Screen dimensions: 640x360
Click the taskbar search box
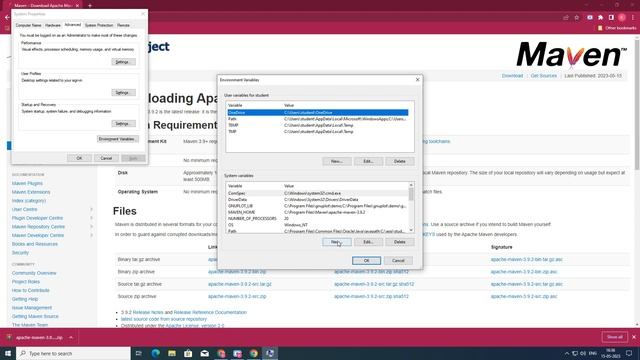pyautogui.click(x=73, y=353)
